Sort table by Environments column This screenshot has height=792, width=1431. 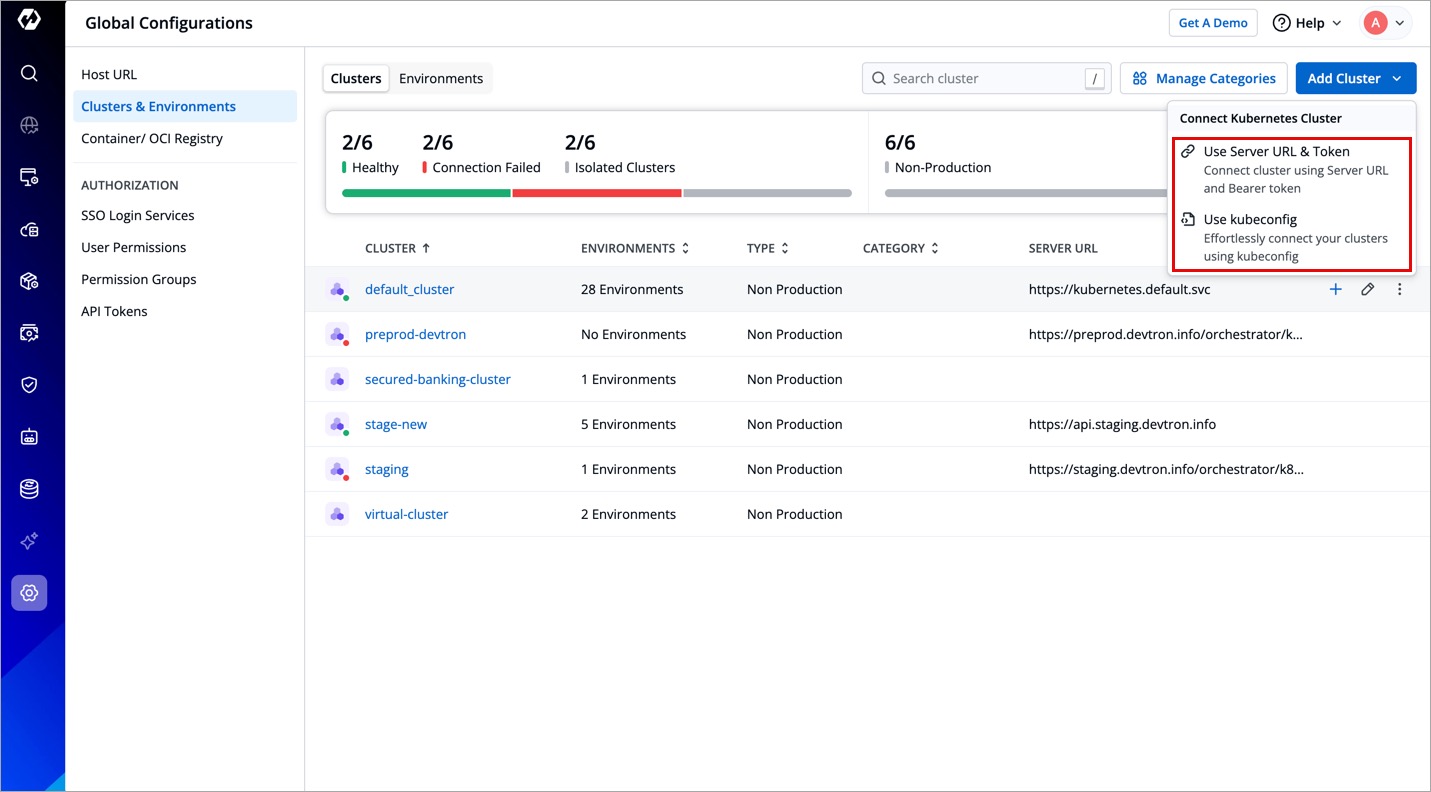tap(635, 248)
